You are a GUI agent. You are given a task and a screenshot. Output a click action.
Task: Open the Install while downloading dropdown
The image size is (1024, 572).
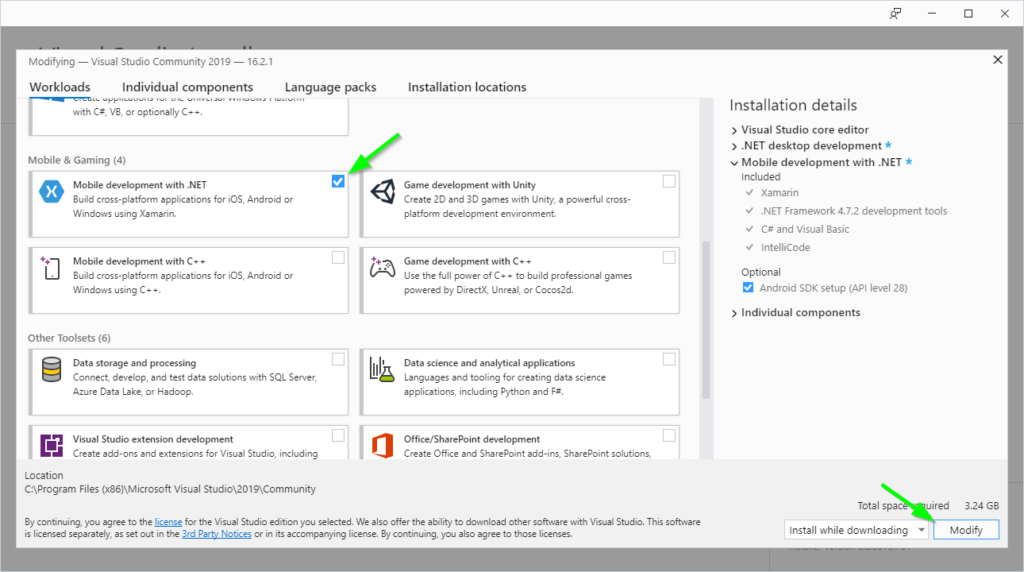(856, 530)
